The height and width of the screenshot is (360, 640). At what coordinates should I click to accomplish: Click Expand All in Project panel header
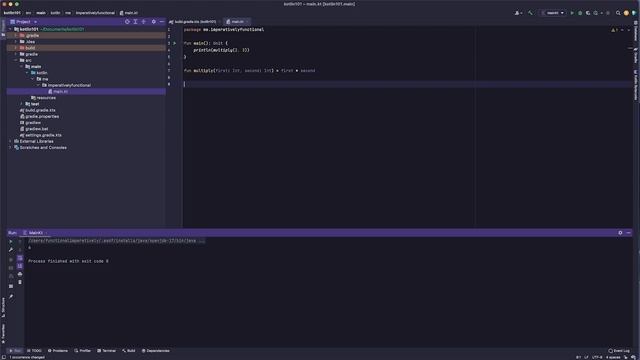[x=136, y=22]
